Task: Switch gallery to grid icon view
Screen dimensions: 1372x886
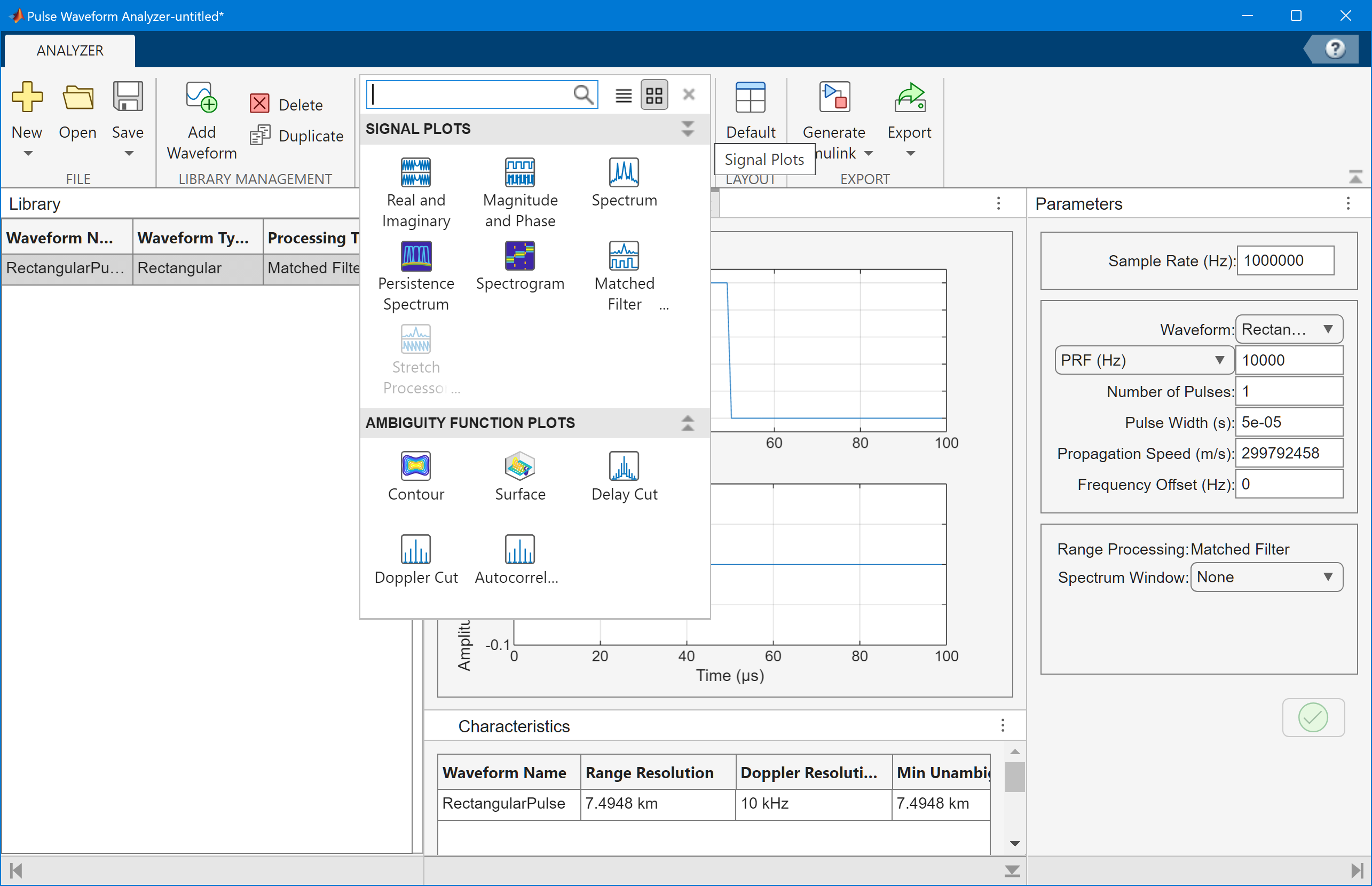Action: pos(655,95)
